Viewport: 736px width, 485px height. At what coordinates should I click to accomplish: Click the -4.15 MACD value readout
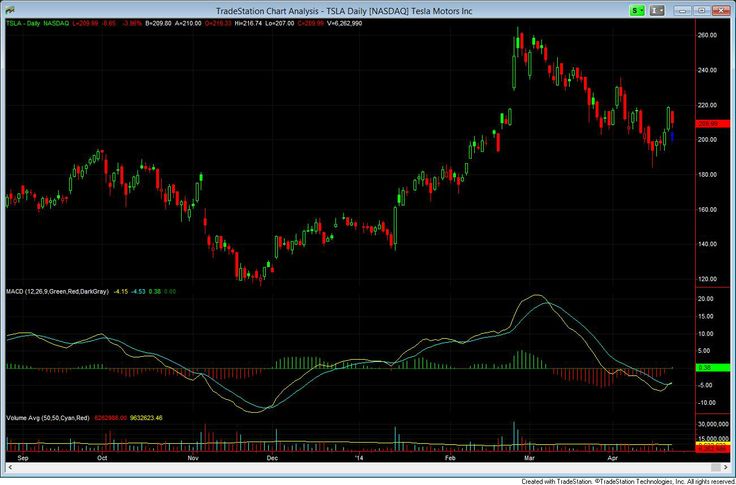121,292
